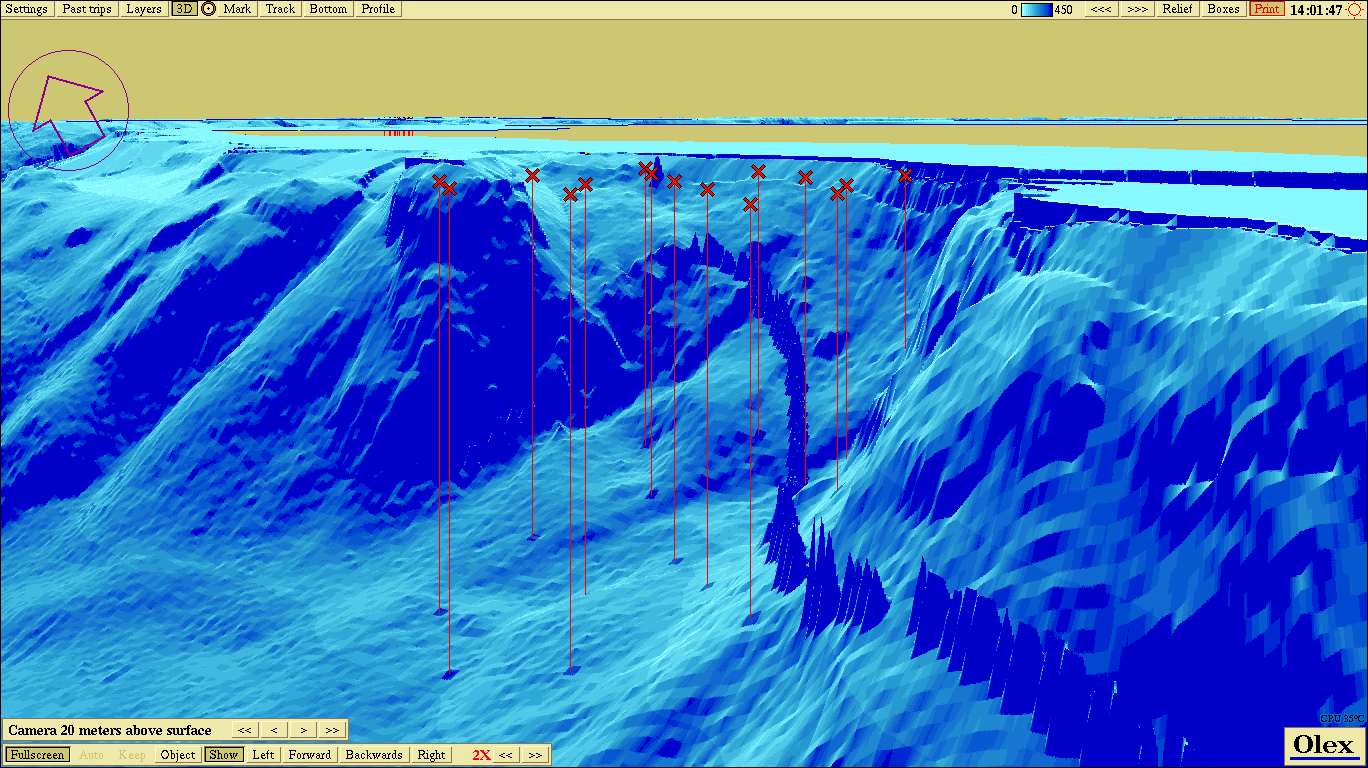This screenshot has width=1368, height=768.
Task: Toggle Relief shading
Action: click(1178, 9)
